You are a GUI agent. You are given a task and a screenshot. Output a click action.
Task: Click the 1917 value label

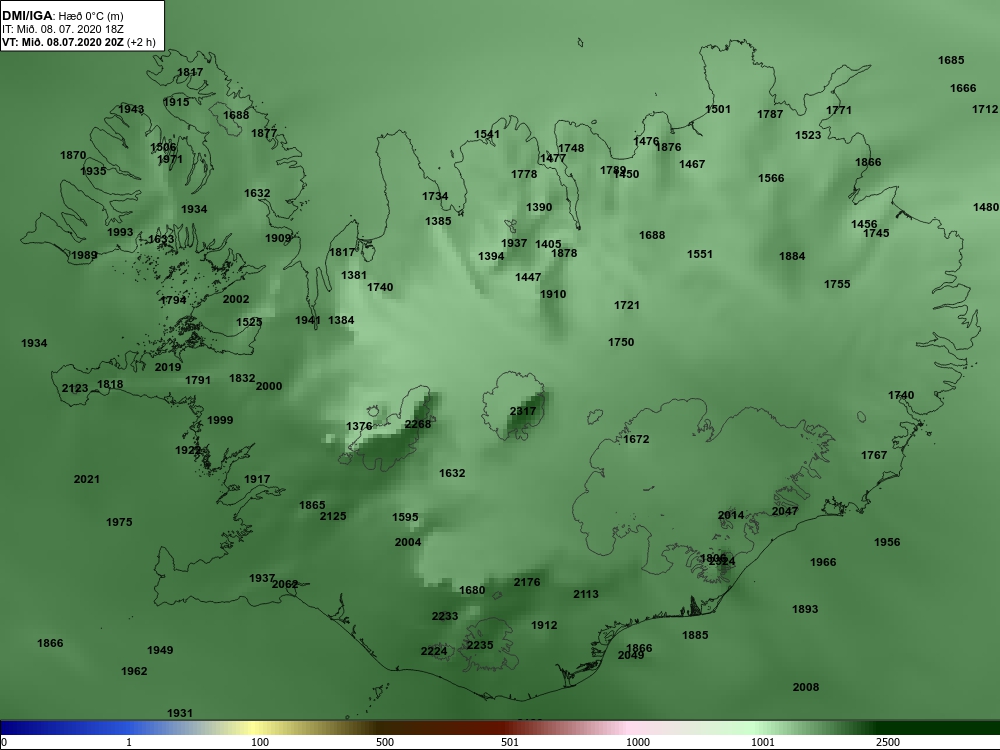[x=257, y=479]
